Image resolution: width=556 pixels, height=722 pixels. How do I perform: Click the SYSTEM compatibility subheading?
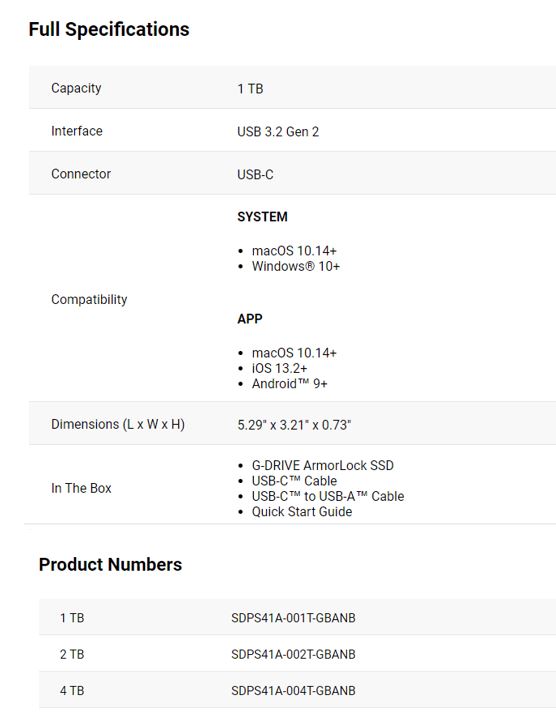(262, 216)
